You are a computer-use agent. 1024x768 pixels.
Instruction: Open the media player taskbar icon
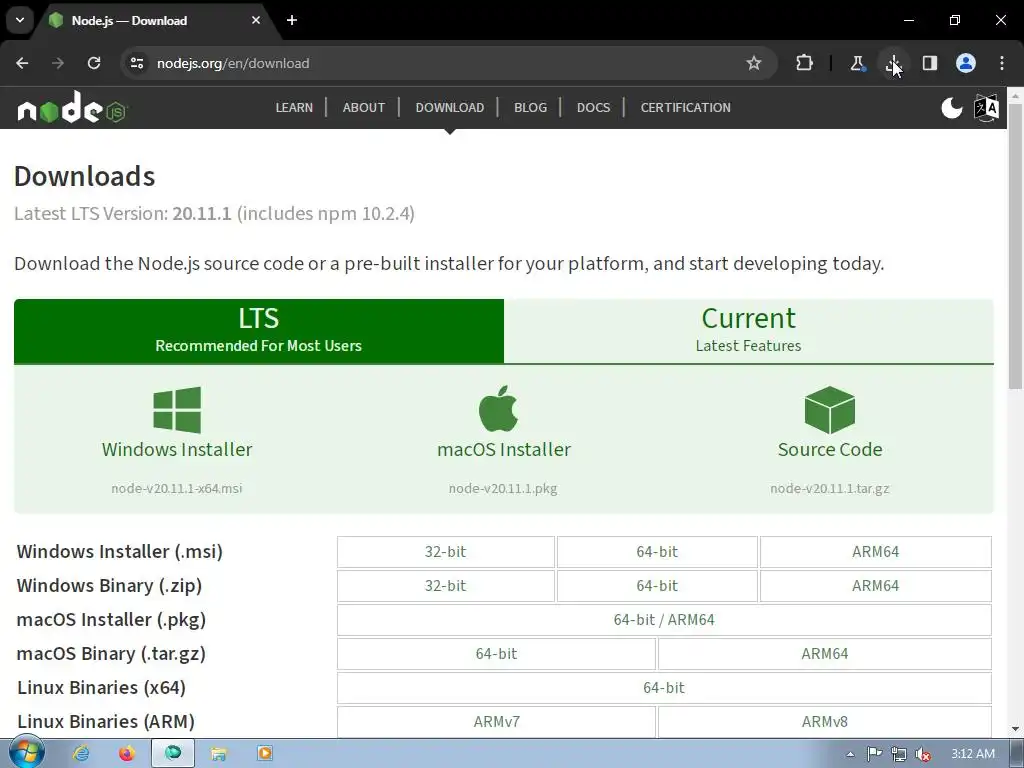[264, 753]
